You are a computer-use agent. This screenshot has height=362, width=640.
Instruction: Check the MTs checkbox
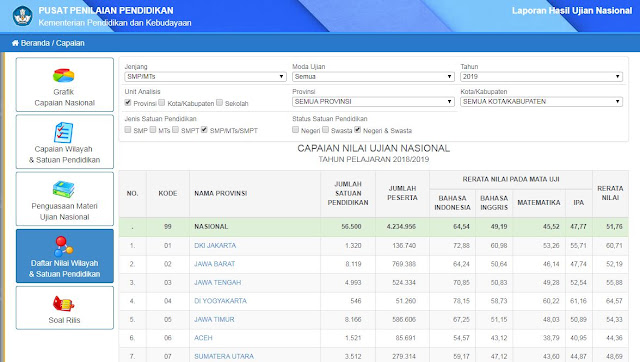pos(153,129)
